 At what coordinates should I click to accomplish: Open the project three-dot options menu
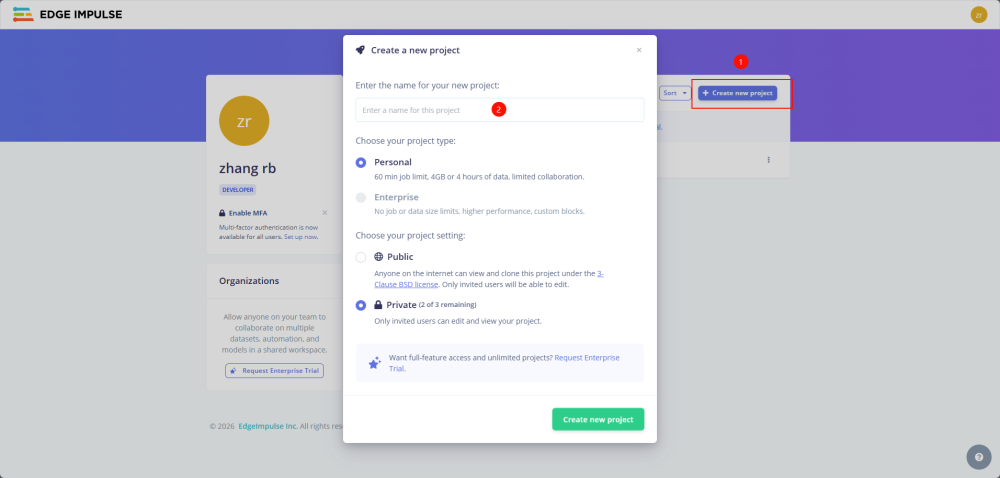tap(768, 160)
